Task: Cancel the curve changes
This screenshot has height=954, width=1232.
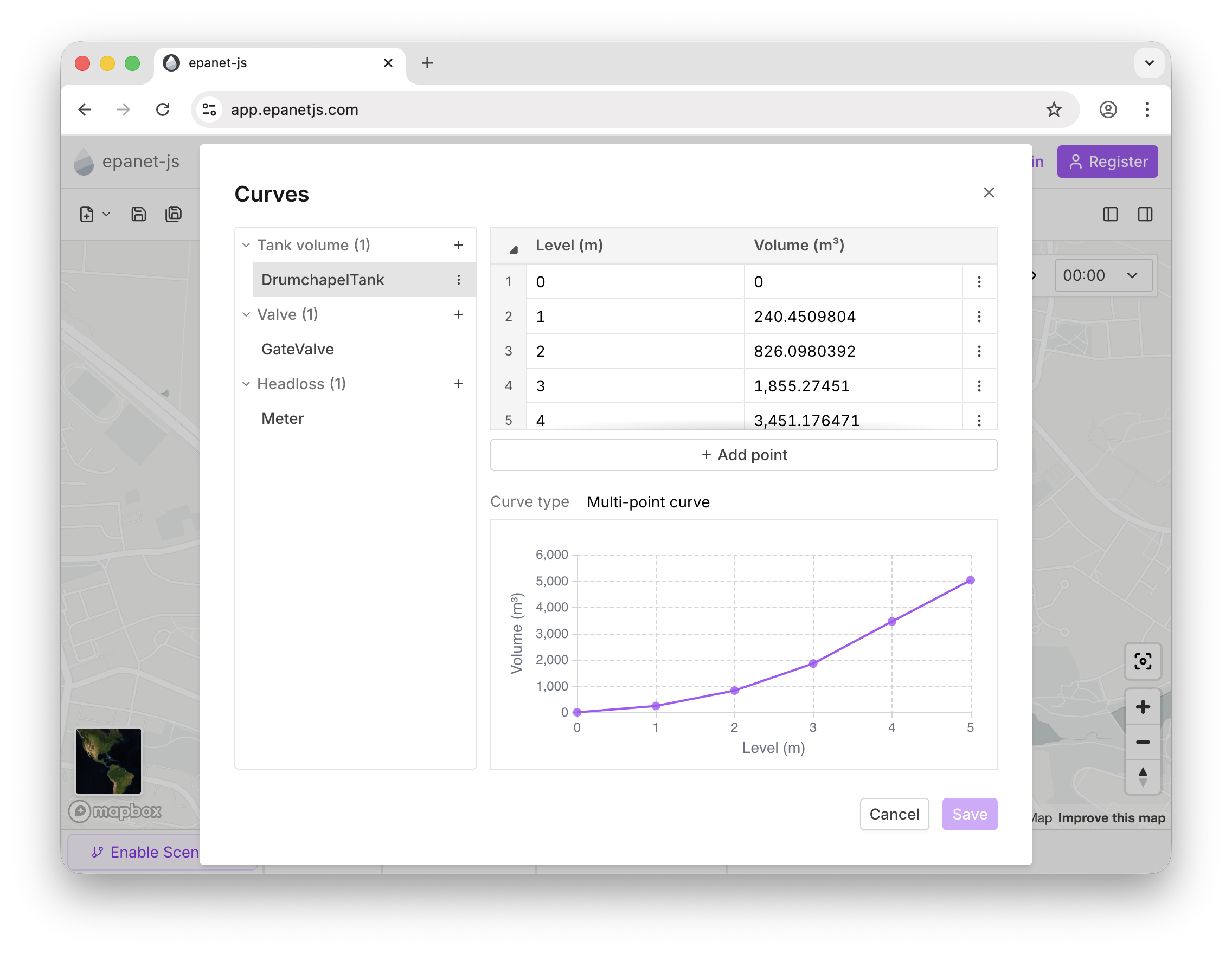Action: coord(894,814)
